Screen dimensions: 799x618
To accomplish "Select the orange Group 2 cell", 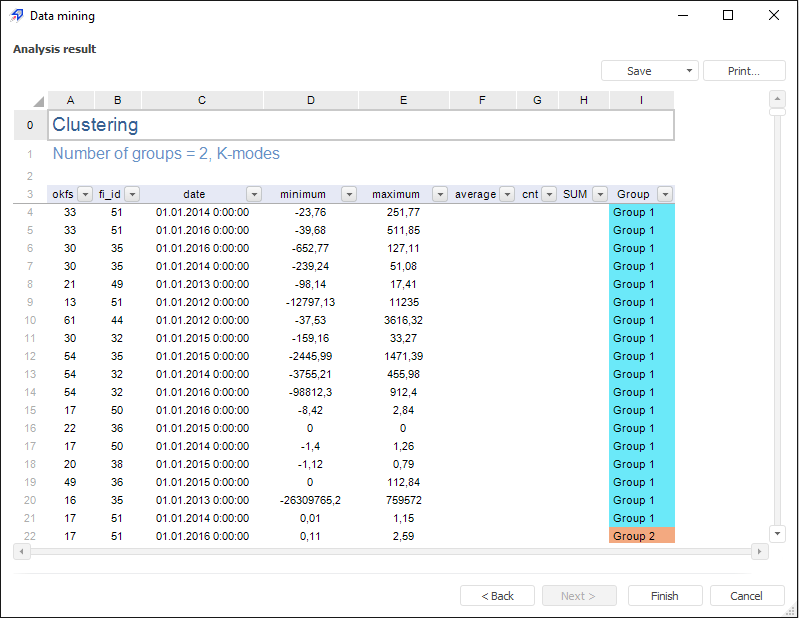I will click(641, 536).
